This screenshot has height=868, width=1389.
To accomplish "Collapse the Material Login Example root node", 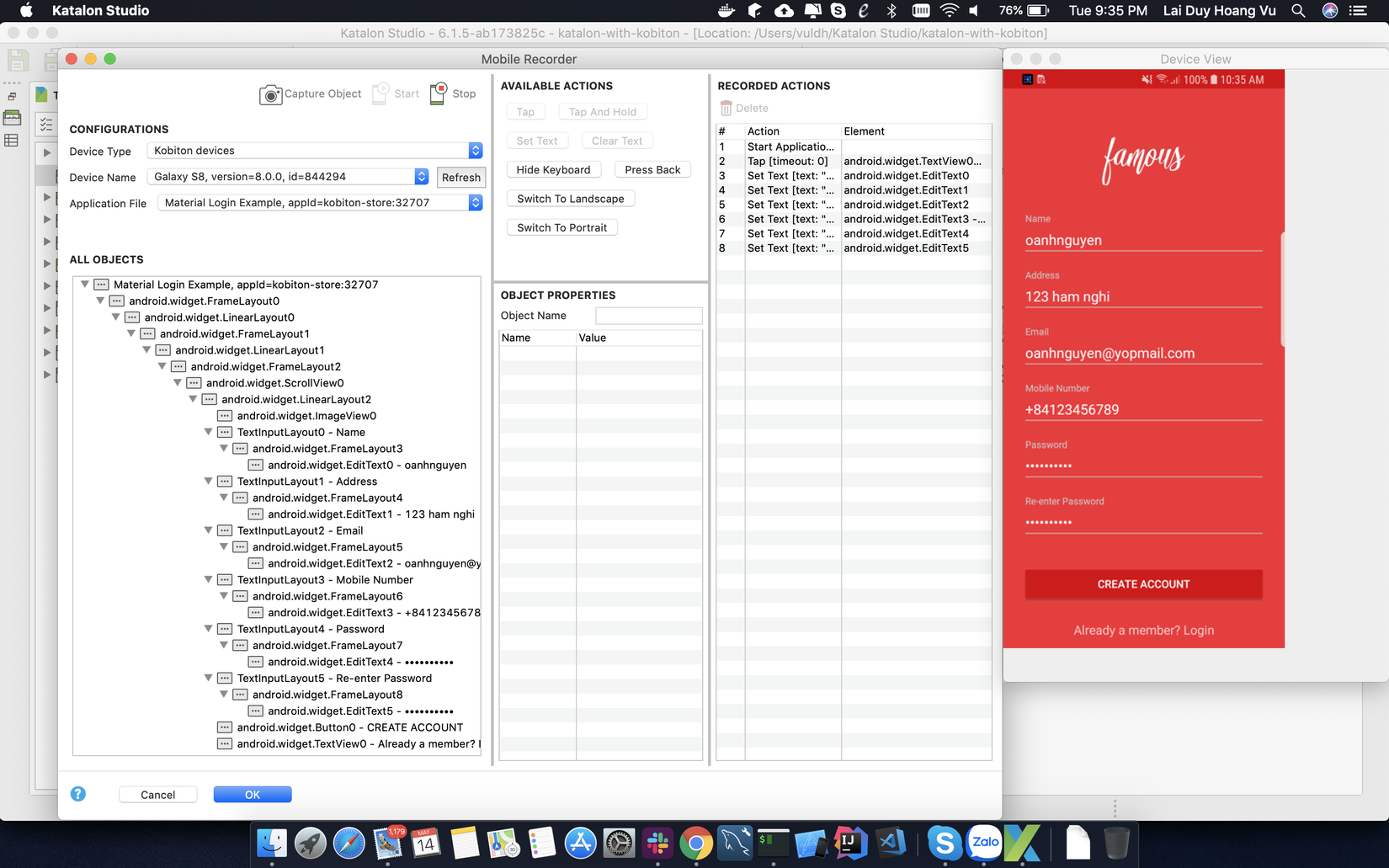I will point(85,285).
